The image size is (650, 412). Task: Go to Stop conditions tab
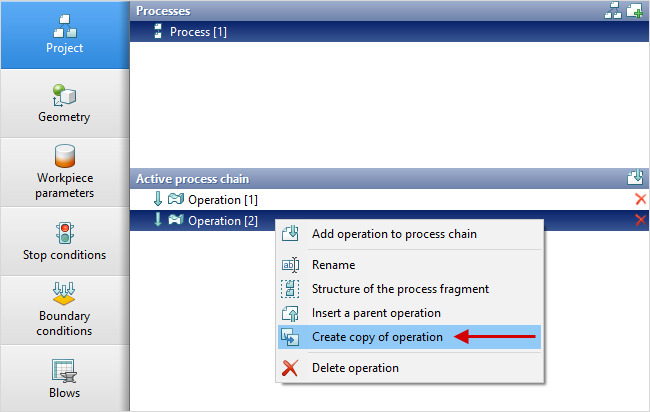tap(65, 241)
